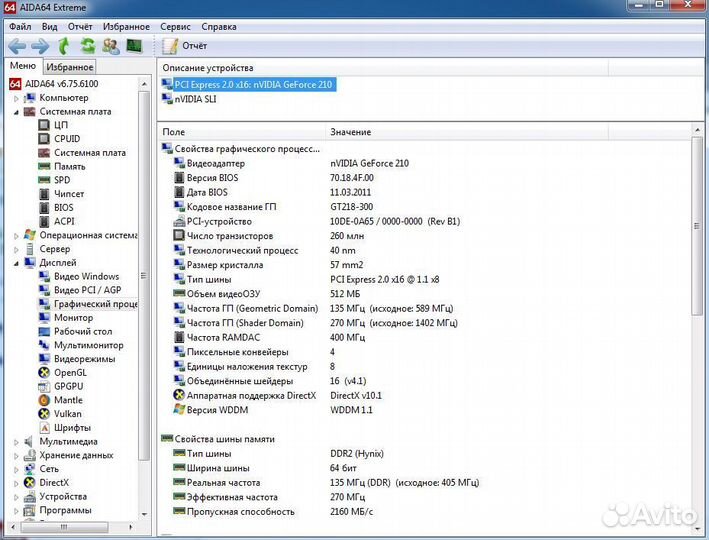Collapse the Дисплей tree node

[x=16, y=263]
